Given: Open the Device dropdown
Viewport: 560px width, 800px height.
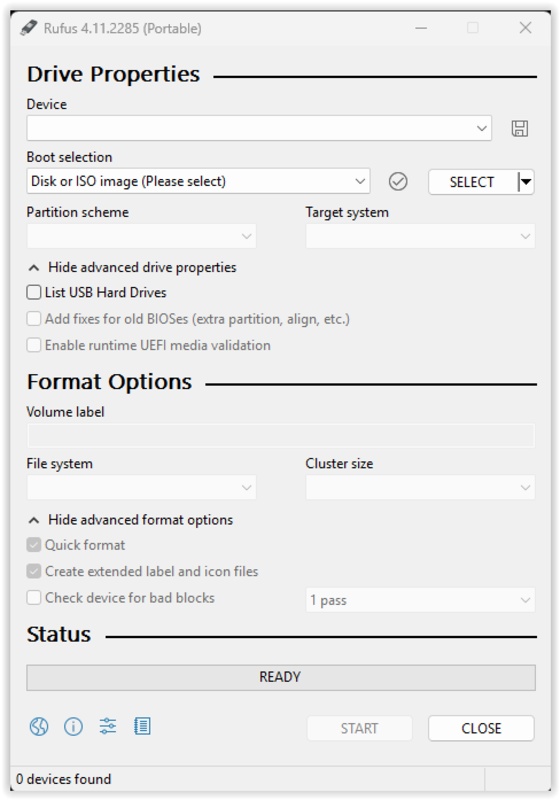Looking at the screenshot, I should click(x=259, y=128).
